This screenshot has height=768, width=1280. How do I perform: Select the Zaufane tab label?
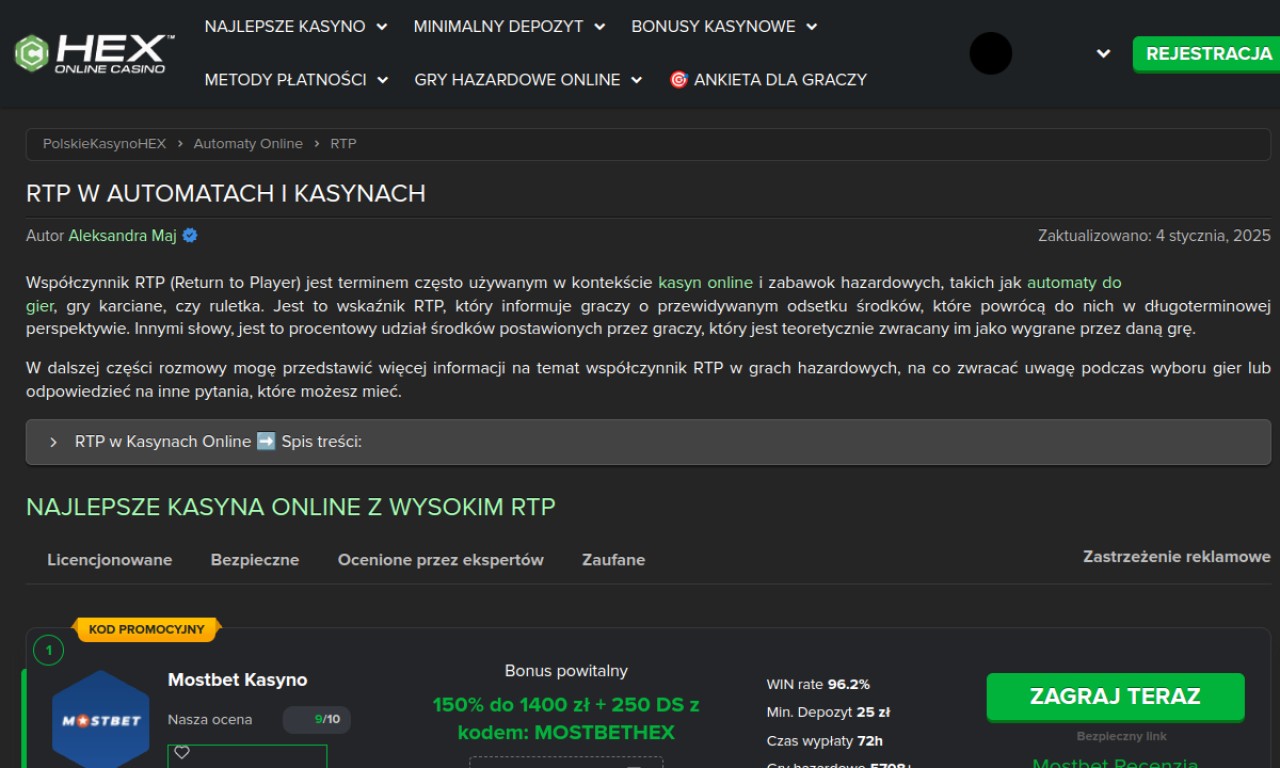(613, 560)
